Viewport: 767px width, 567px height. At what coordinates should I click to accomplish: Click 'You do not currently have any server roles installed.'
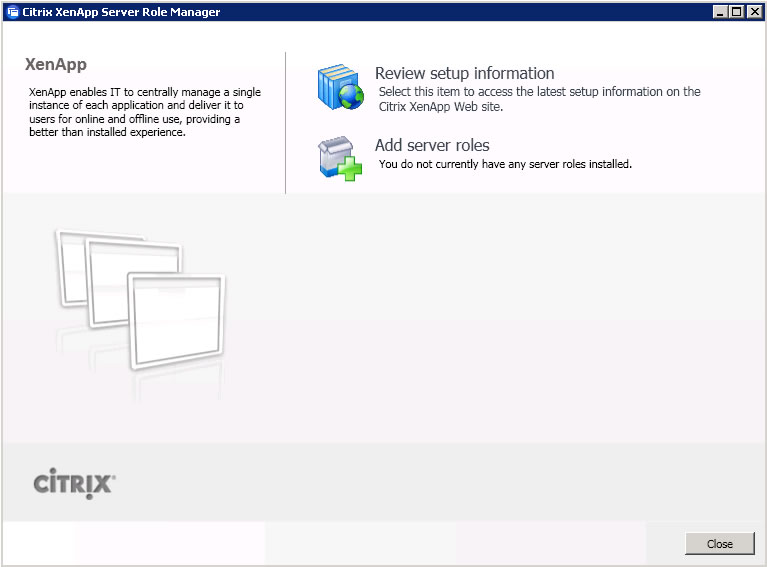click(505, 164)
